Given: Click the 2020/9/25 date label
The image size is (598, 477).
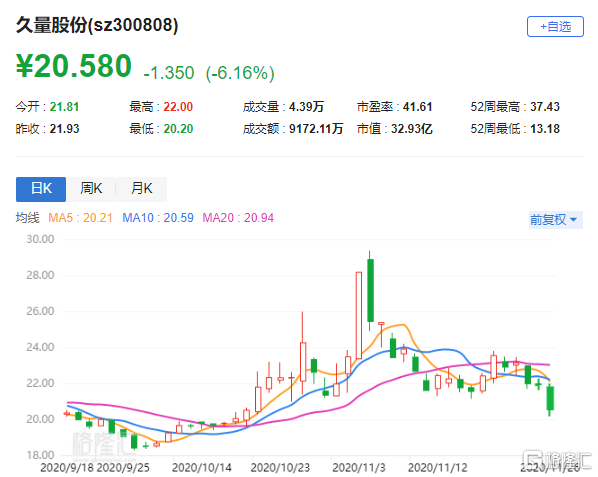Looking at the screenshot, I should click(123, 468).
